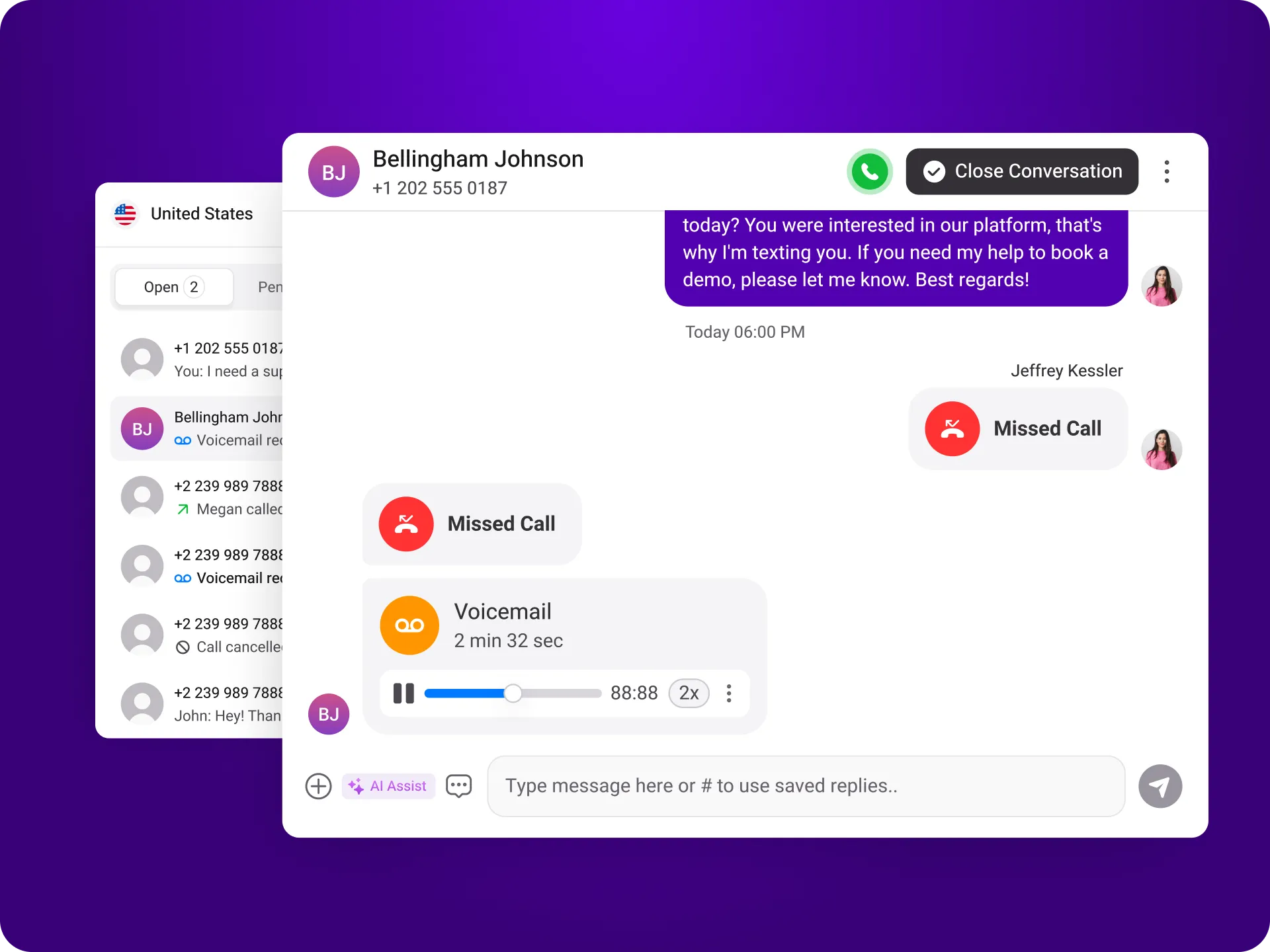
Task: Click the voicemail 88:88 time label
Action: coord(634,694)
